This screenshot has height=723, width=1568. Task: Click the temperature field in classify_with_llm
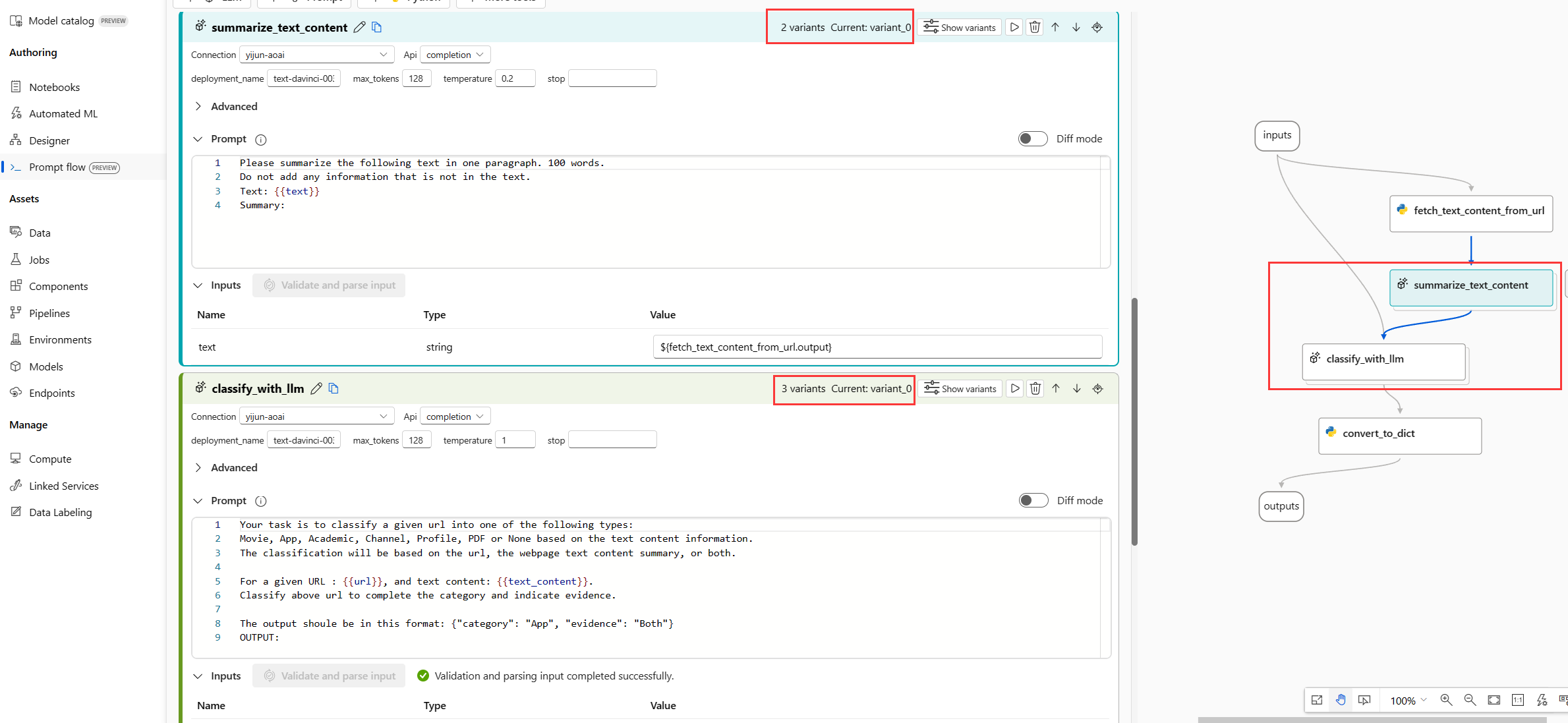515,440
